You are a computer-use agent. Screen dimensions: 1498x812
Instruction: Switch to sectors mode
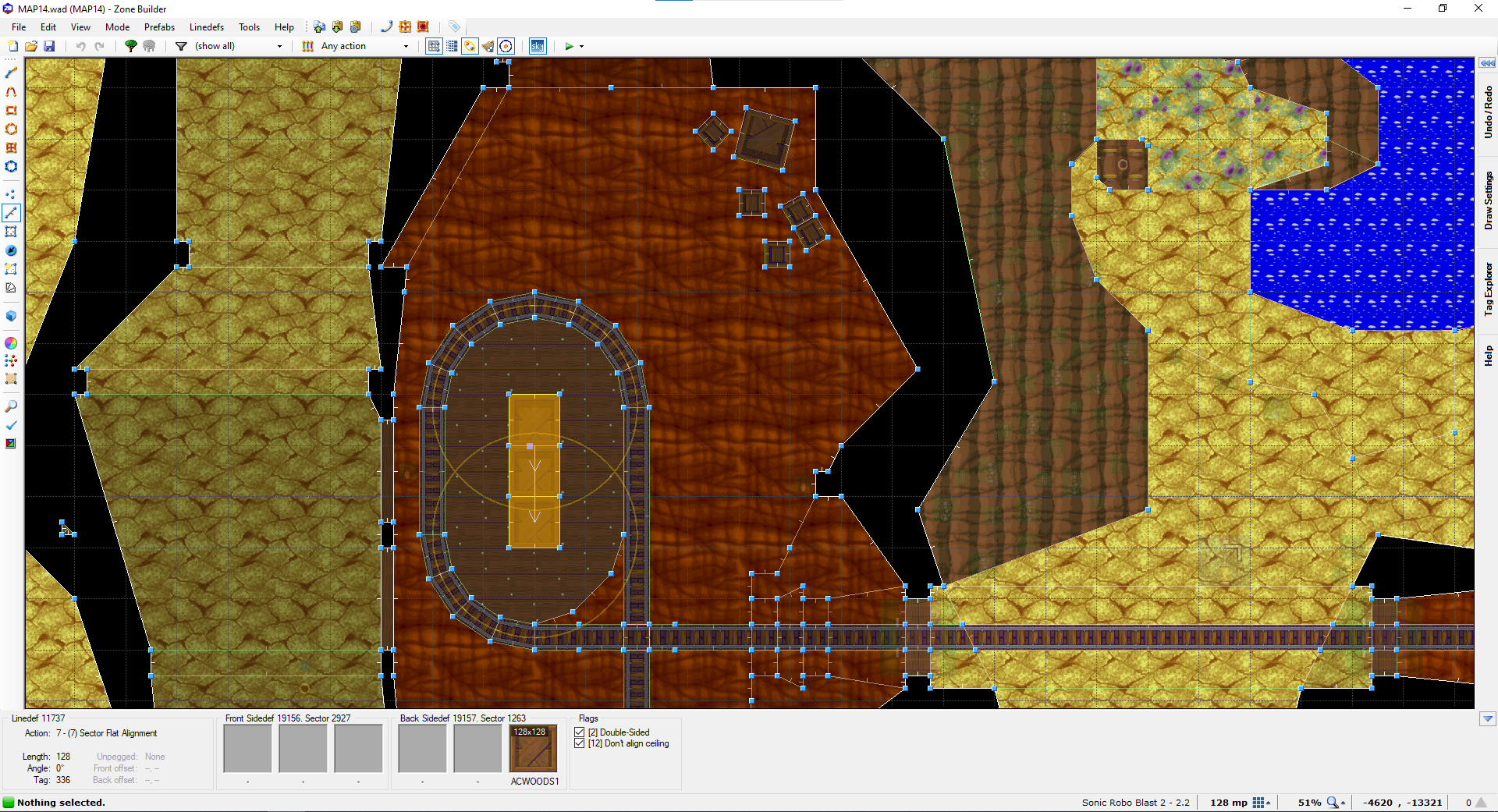pos(11,232)
